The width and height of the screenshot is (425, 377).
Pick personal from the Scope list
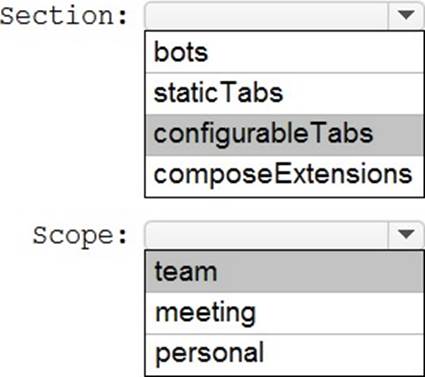(x=285, y=354)
